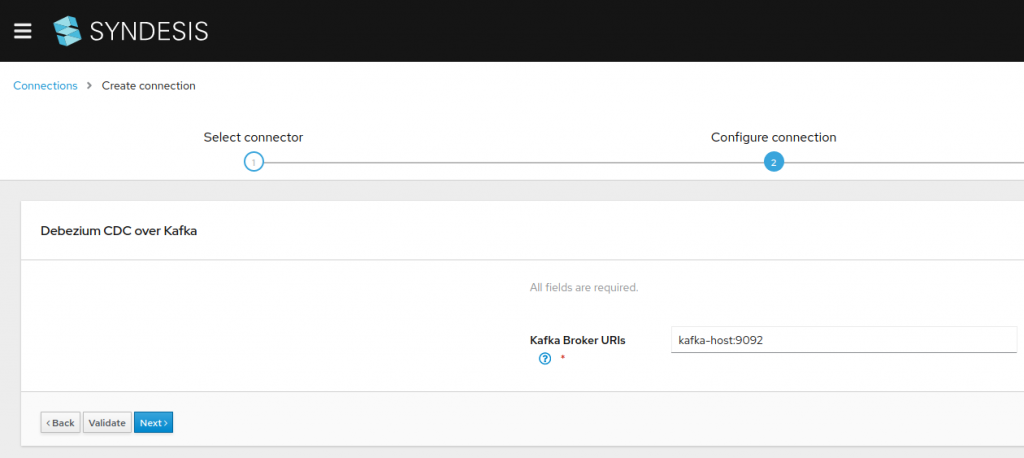Click the Syndesis cube logo icon
This screenshot has width=1024, height=458.
(67, 31)
